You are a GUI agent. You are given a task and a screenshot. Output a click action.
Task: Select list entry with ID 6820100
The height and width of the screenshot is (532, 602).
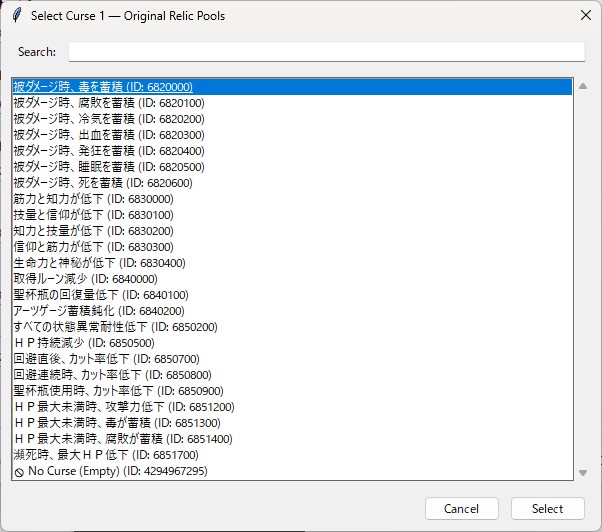pos(292,102)
